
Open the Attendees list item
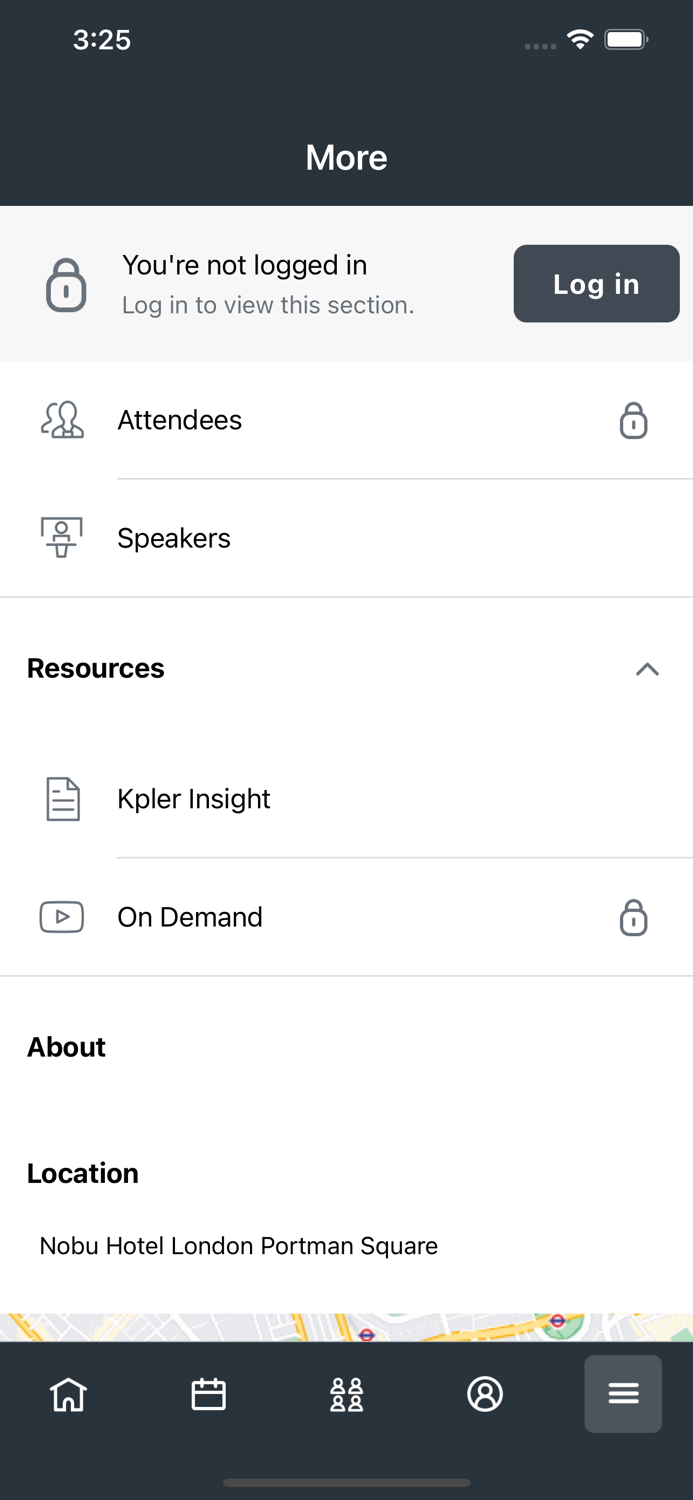pyautogui.click(x=180, y=420)
